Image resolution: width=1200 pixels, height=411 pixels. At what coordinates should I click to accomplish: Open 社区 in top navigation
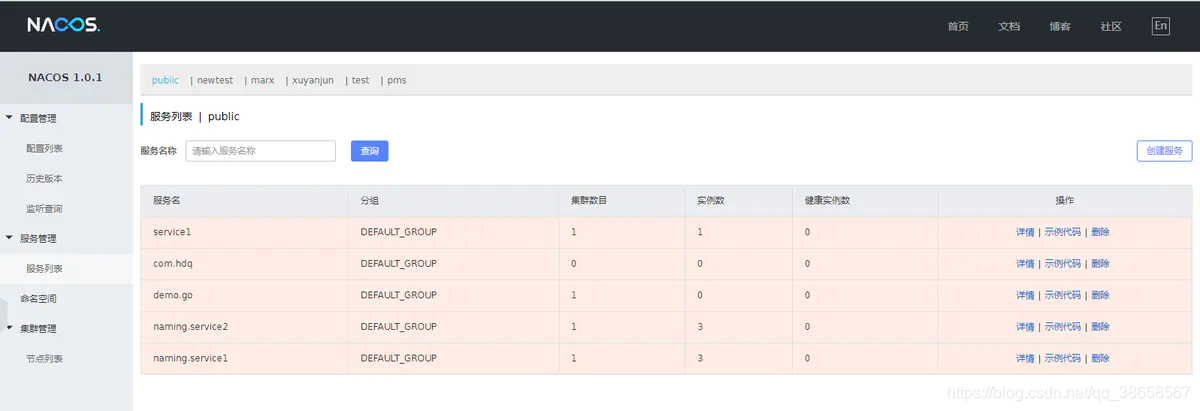coord(1111,26)
